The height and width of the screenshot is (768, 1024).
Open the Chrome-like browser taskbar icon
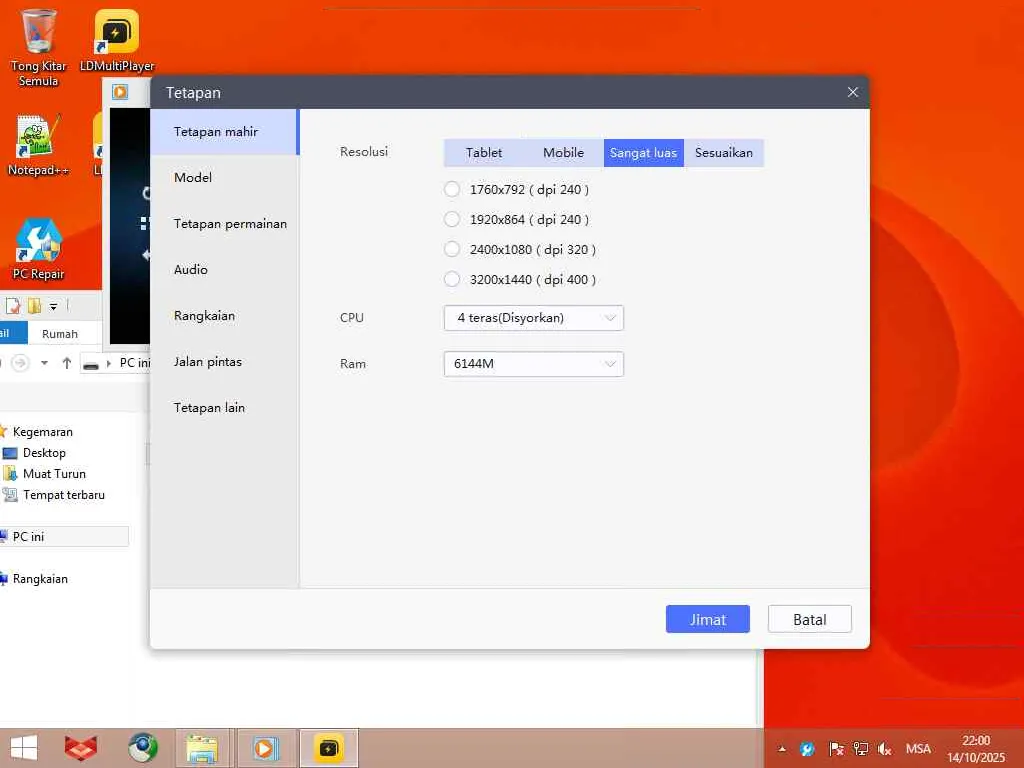pyautogui.click(x=142, y=748)
